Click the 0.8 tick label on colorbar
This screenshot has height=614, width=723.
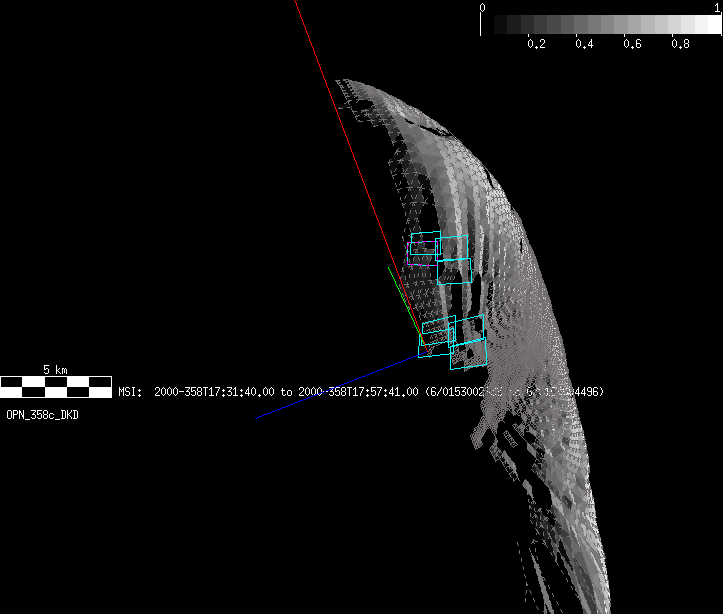tap(680, 45)
